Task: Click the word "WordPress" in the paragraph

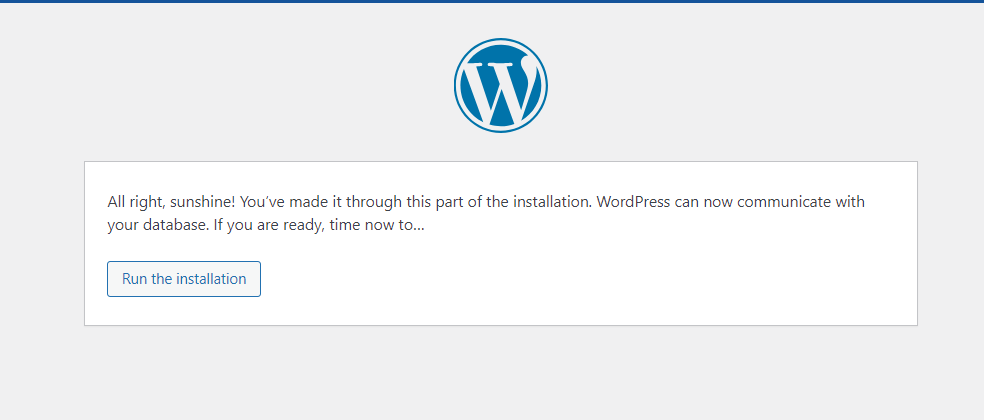Action: click(x=636, y=202)
